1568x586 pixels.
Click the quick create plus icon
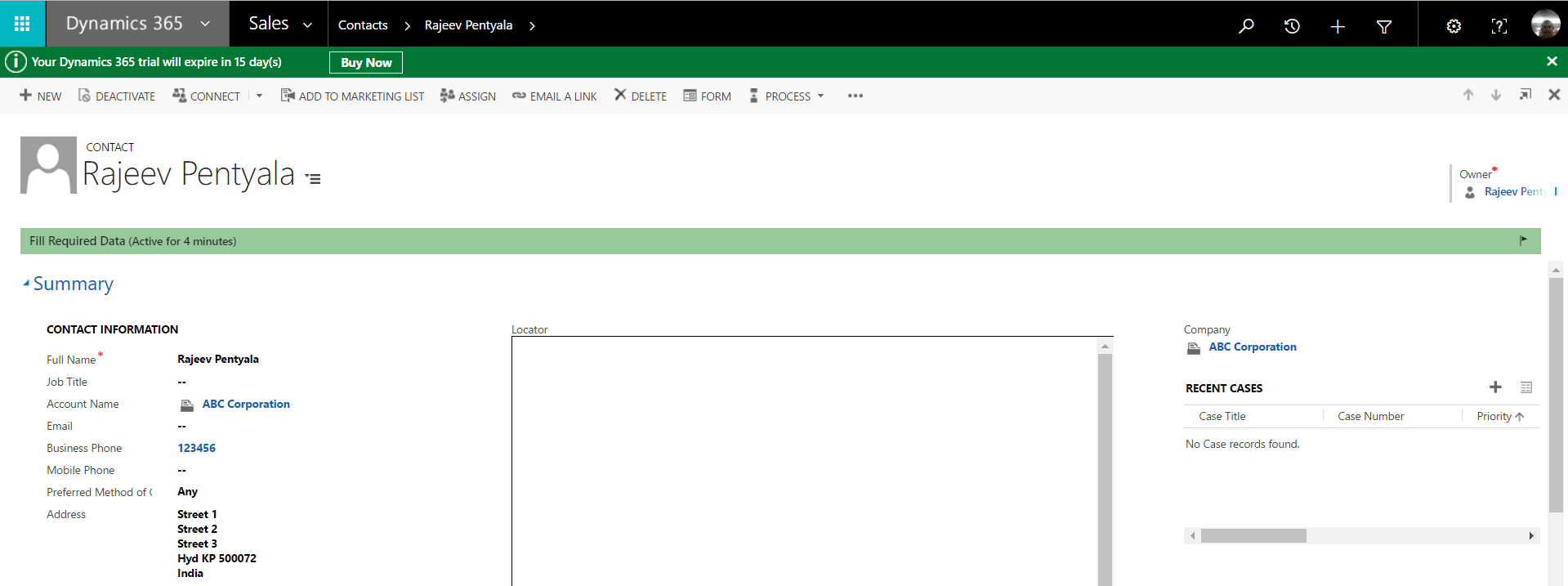click(1338, 26)
